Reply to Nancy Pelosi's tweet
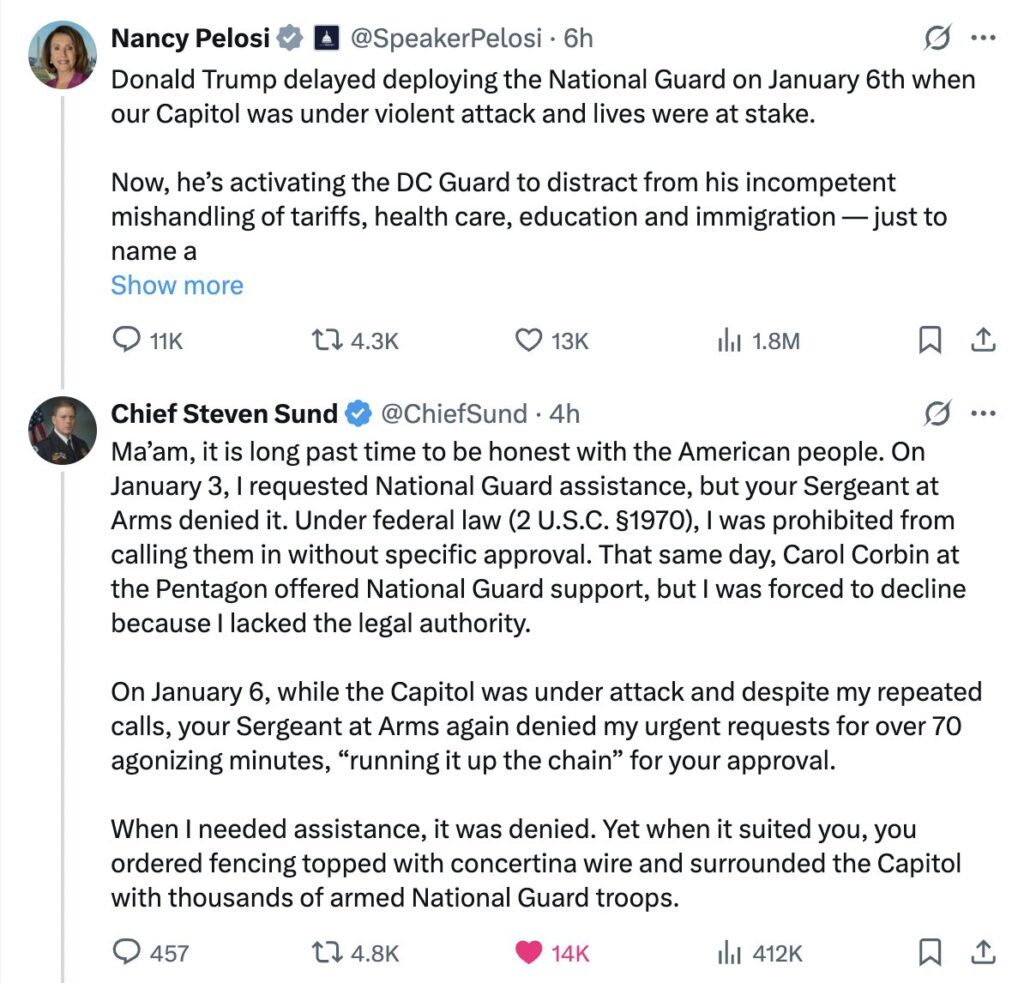 tap(126, 341)
